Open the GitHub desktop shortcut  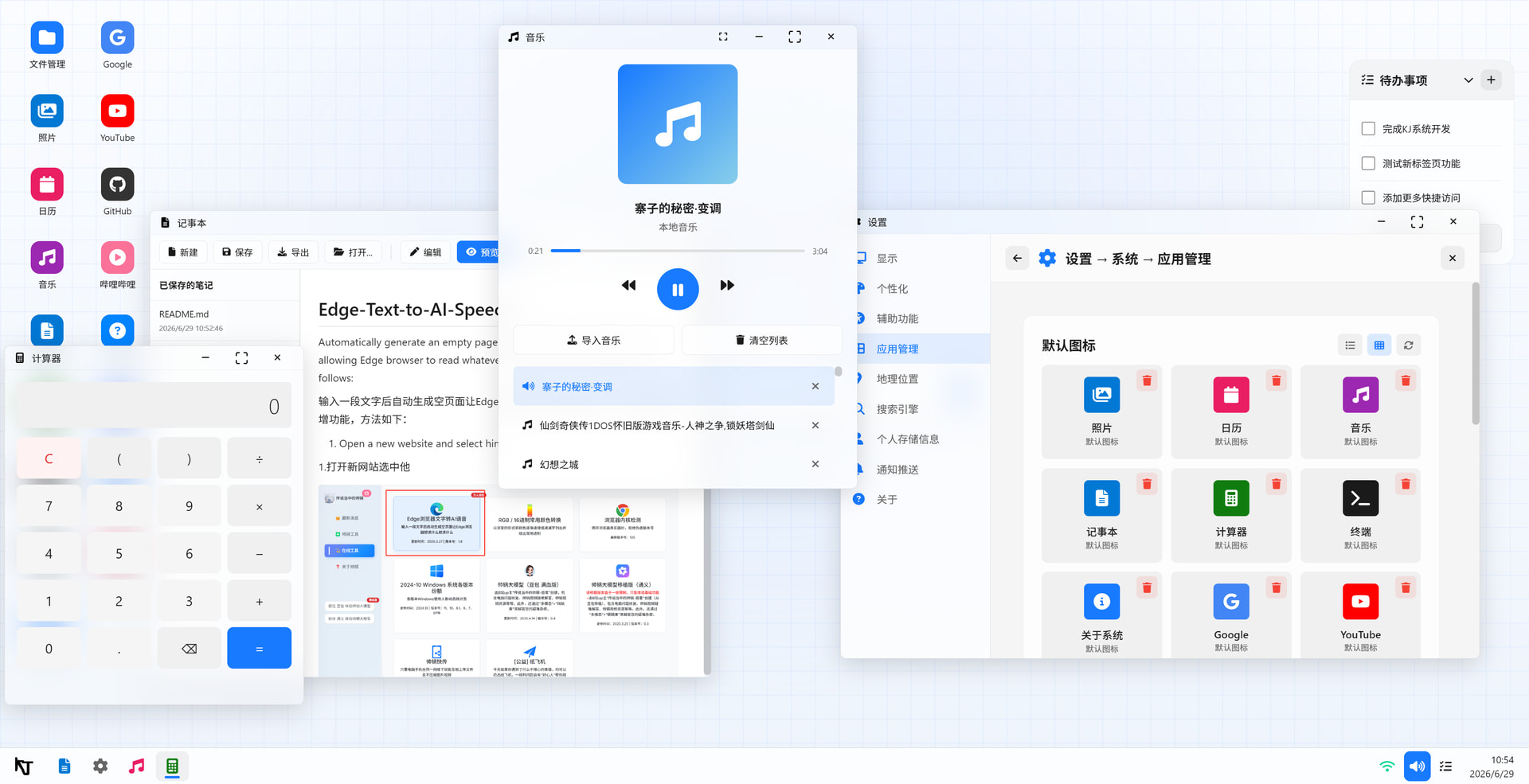(x=117, y=192)
